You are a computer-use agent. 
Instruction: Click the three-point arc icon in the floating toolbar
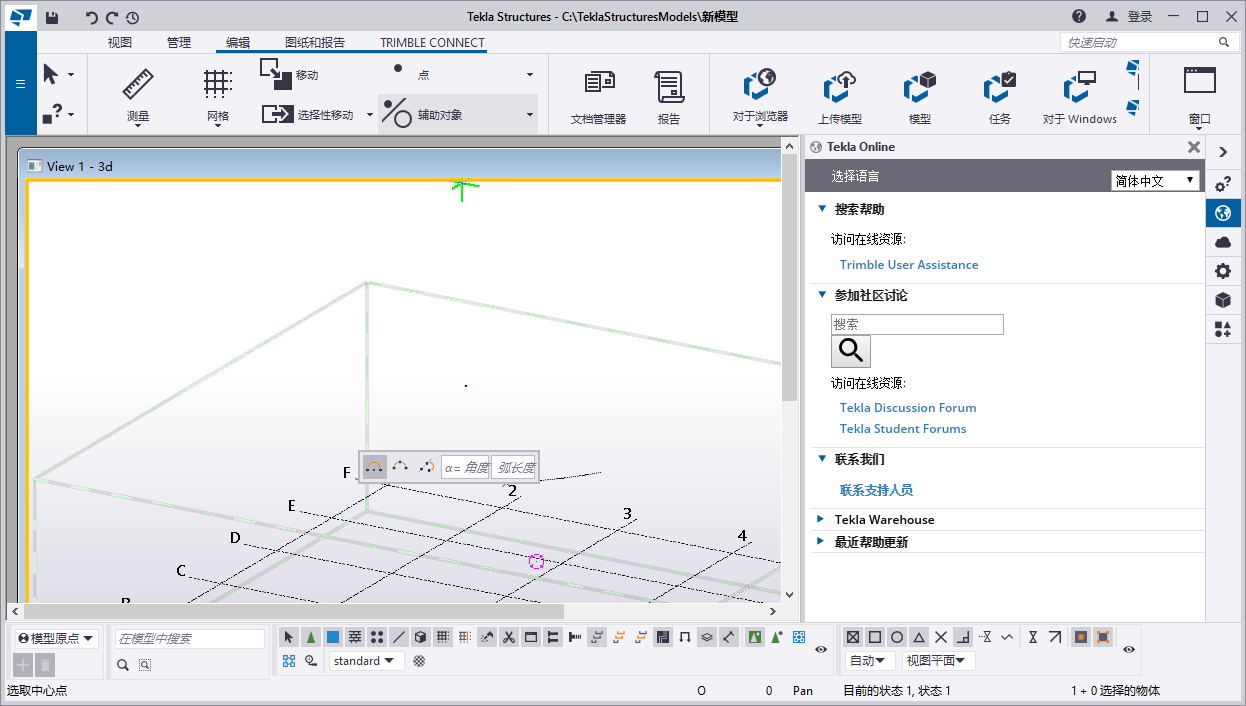click(401, 467)
